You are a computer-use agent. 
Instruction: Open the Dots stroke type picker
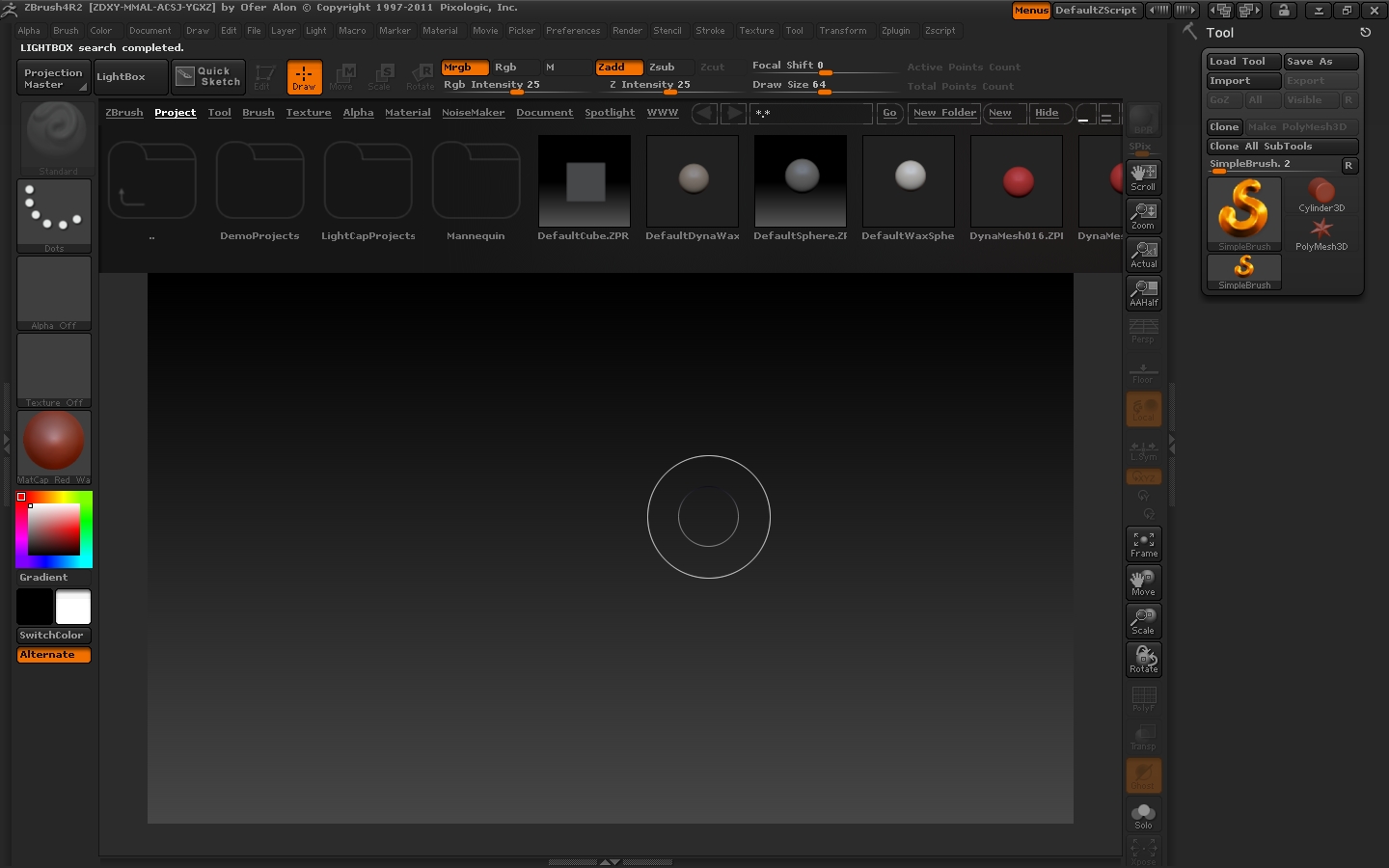click(x=54, y=215)
